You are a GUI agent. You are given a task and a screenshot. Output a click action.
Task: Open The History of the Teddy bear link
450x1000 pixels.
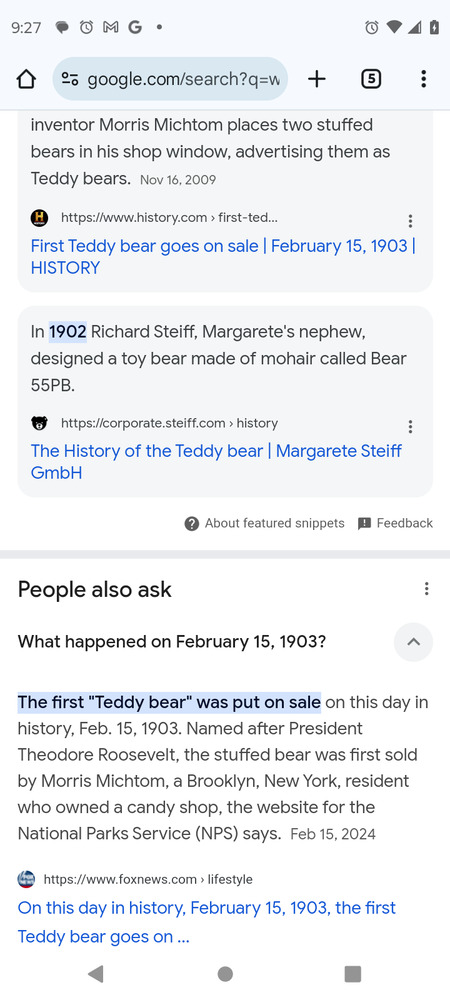216,462
